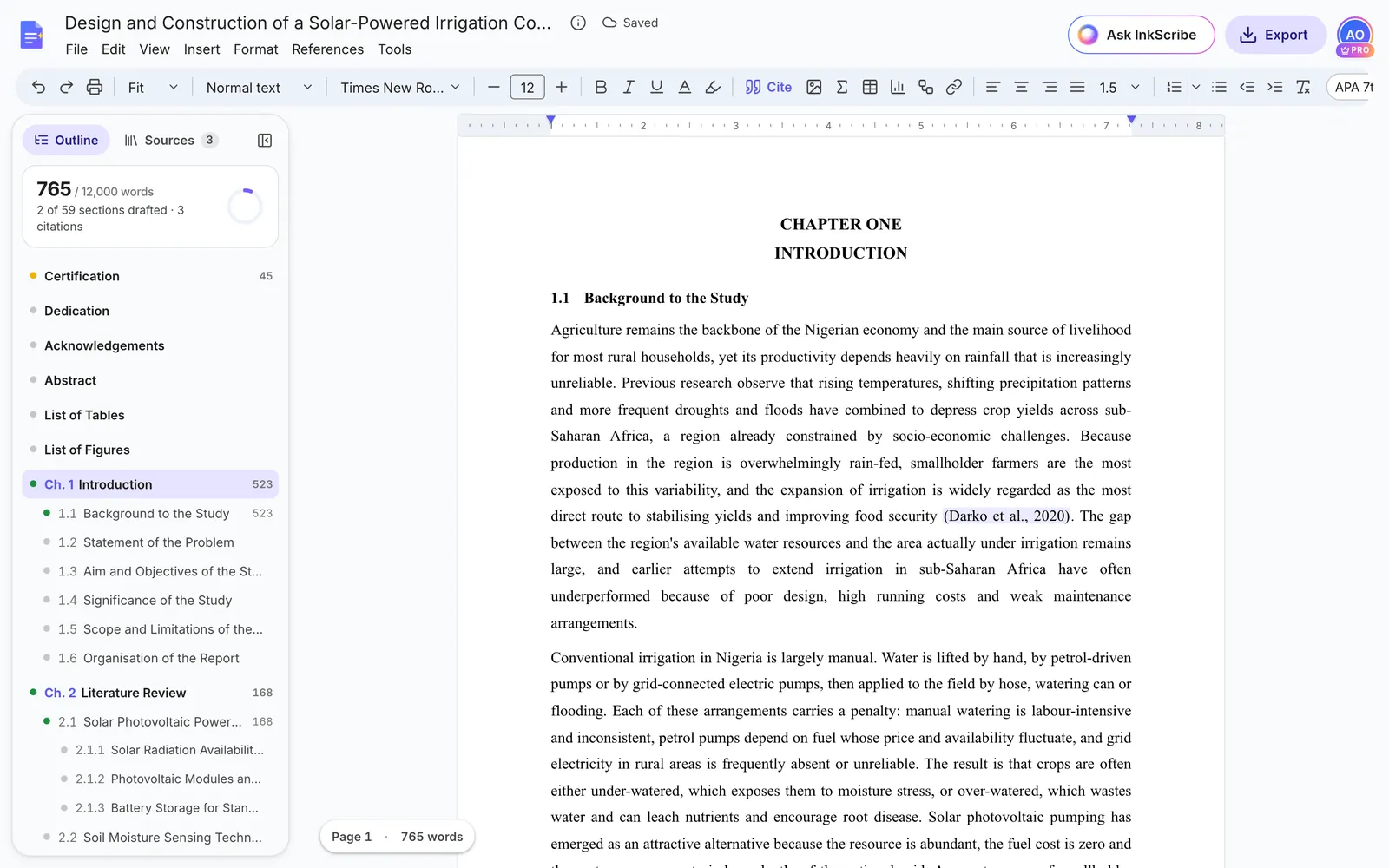1389x868 pixels.
Task: Open the Times New Roman font dropdown
Action: click(400, 87)
